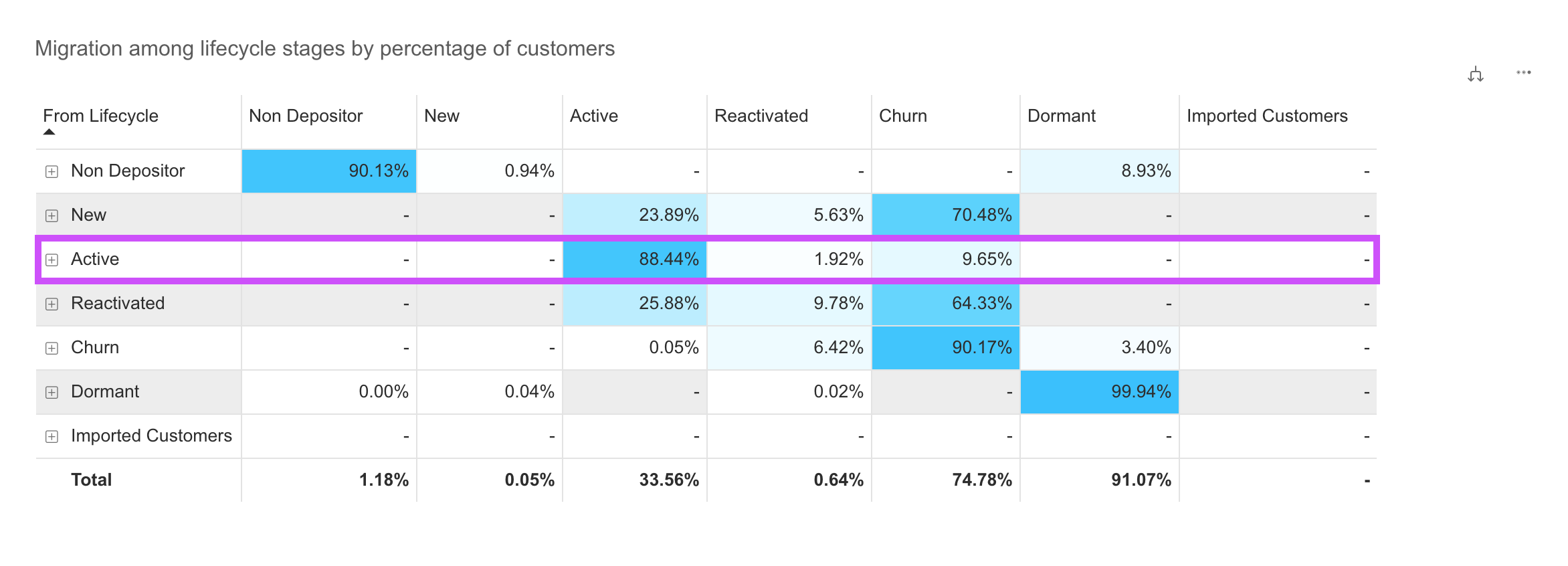Expand the Dormant row plus icon
Screen dimensions: 1568x566
[52, 392]
